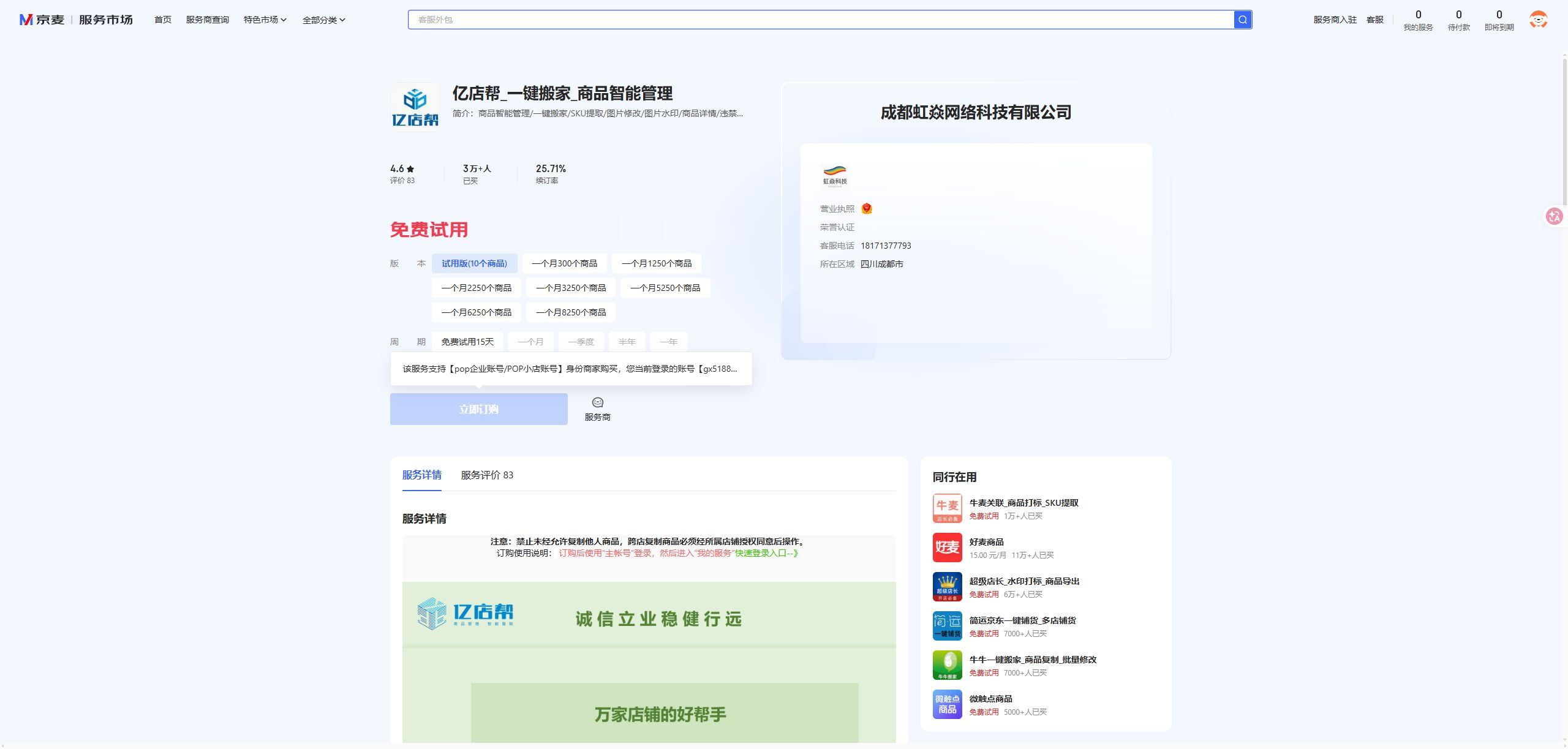Click customer phone 18171377793
This screenshot has height=749, width=1568.
886,246
